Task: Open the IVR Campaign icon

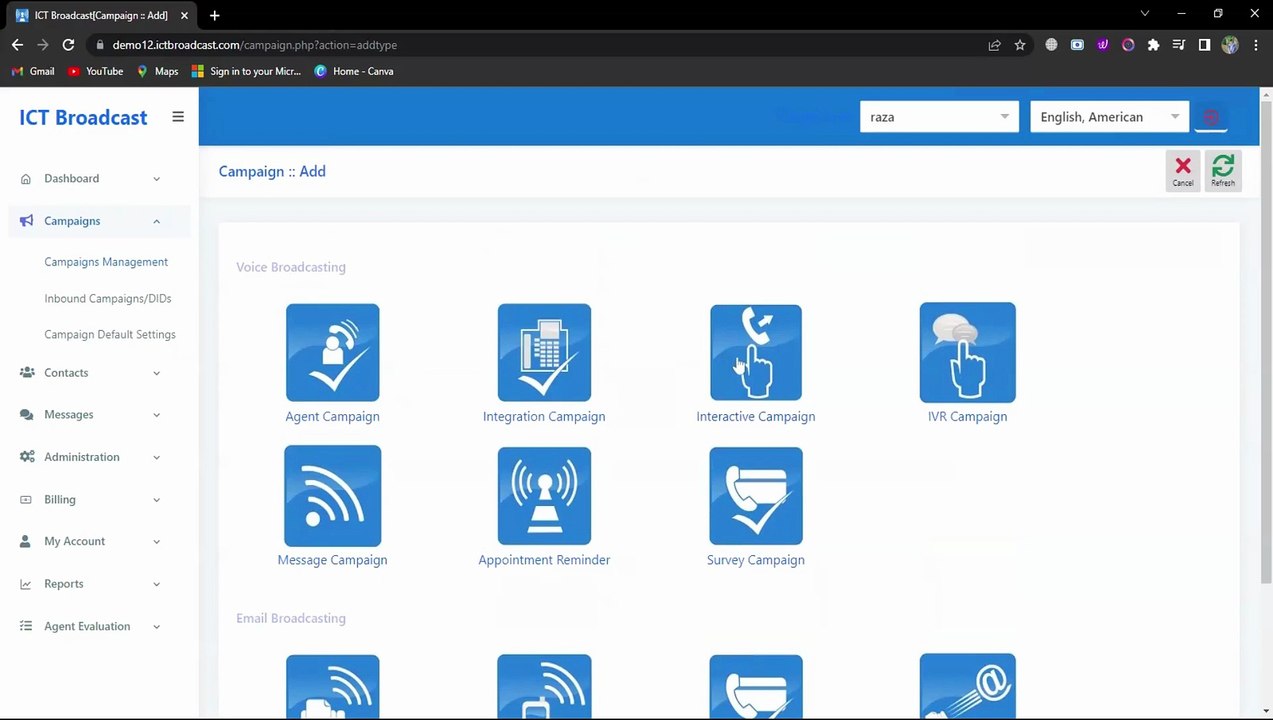Action: tap(967, 353)
